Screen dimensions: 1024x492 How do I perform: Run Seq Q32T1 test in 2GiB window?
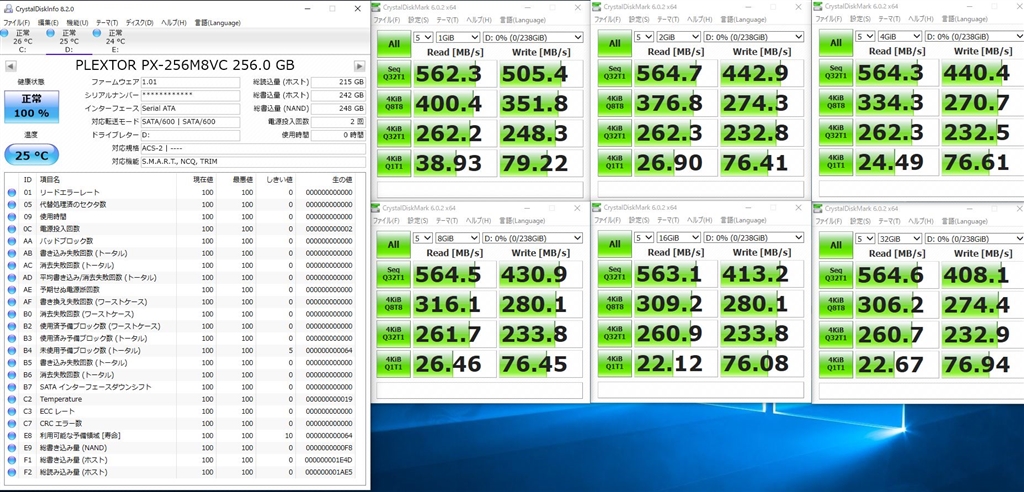pyautogui.click(x=615, y=74)
